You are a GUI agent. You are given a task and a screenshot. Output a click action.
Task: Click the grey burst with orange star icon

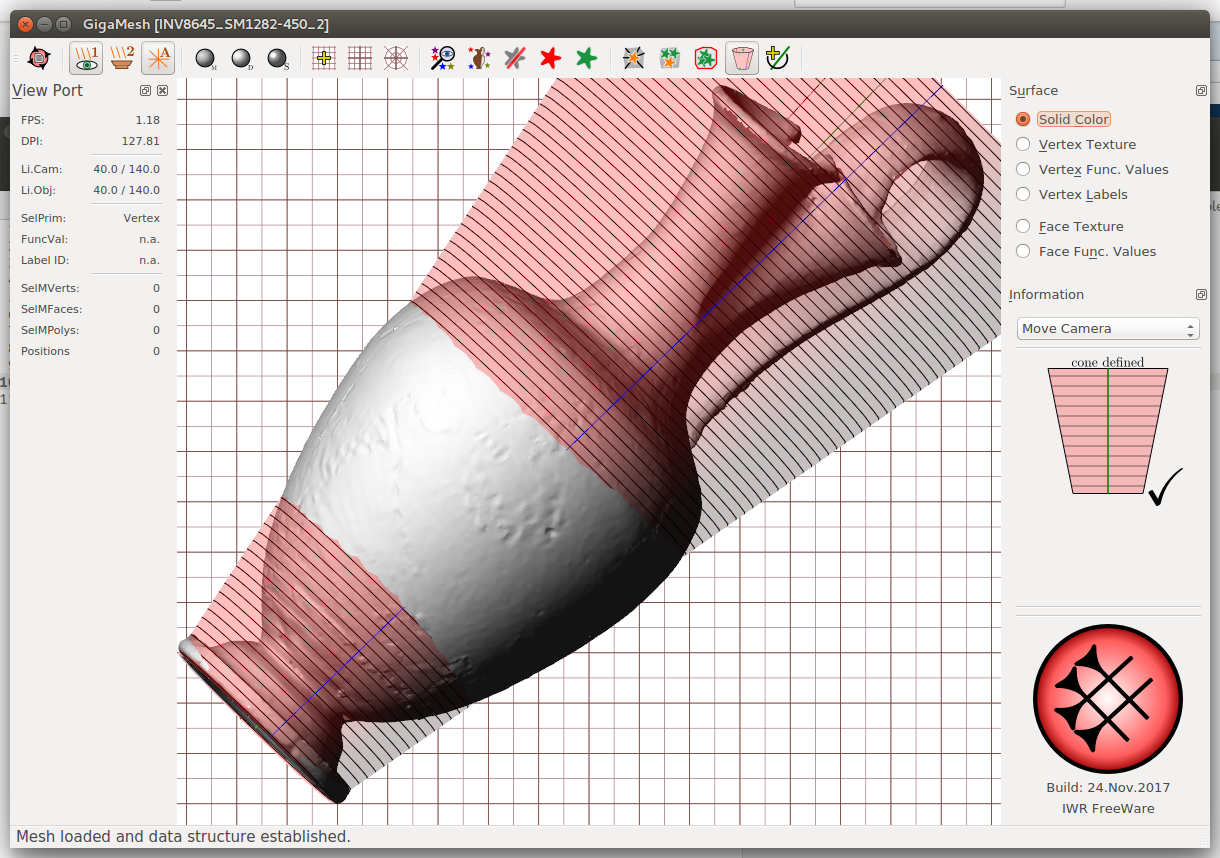(x=633, y=59)
